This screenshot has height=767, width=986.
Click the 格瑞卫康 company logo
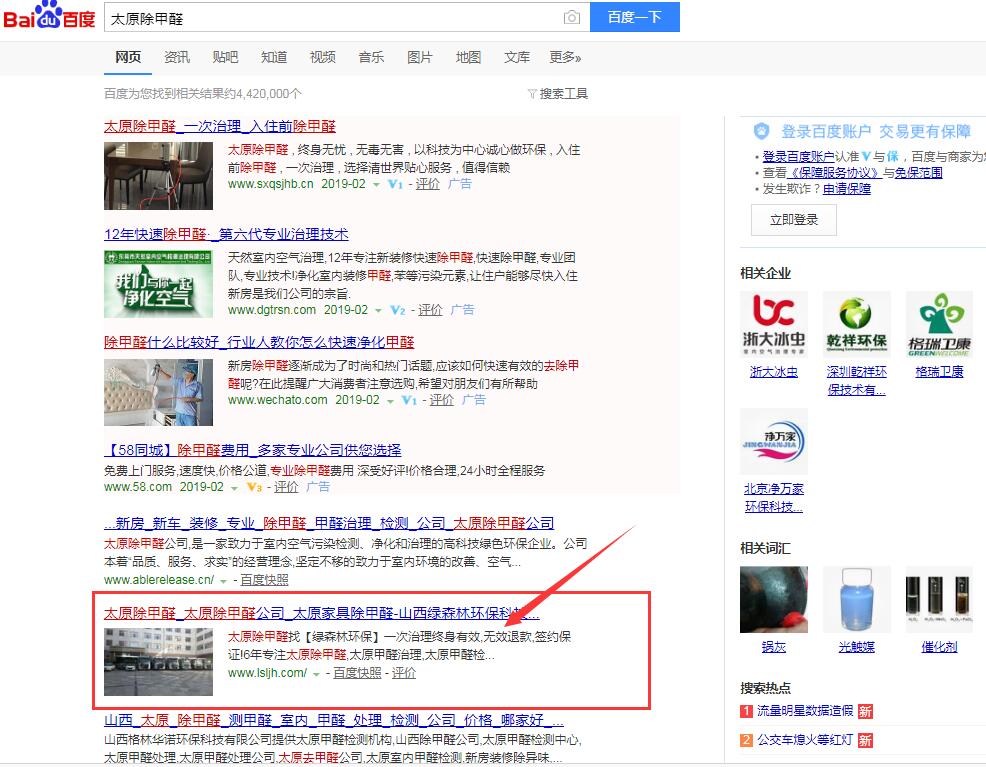click(939, 325)
